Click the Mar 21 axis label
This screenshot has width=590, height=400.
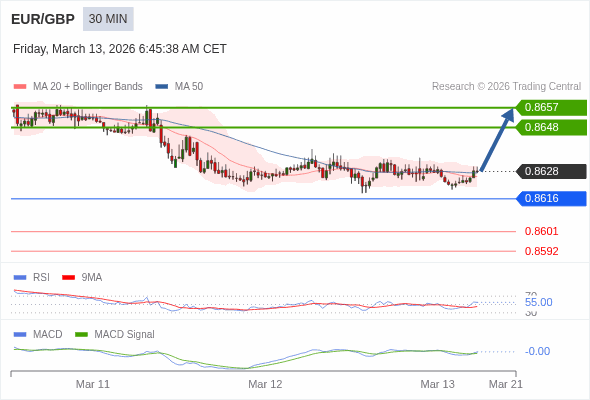pyautogui.click(x=506, y=384)
